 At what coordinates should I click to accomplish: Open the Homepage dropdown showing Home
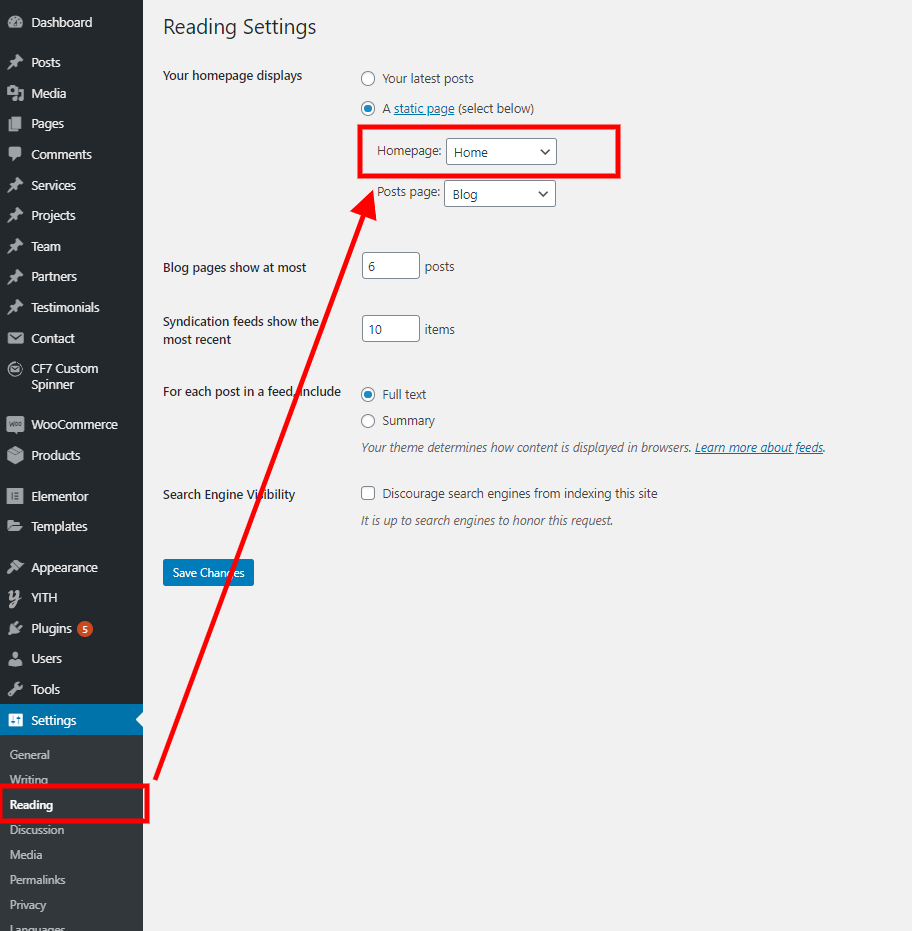tap(501, 152)
